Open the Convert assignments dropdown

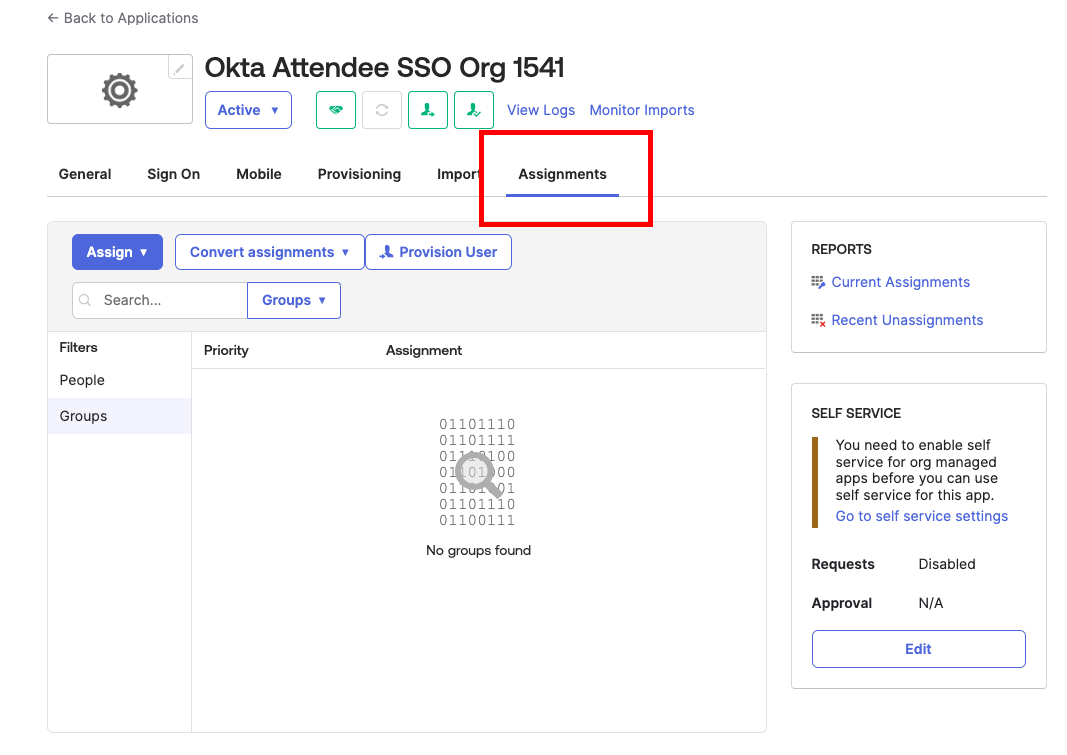point(269,252)
